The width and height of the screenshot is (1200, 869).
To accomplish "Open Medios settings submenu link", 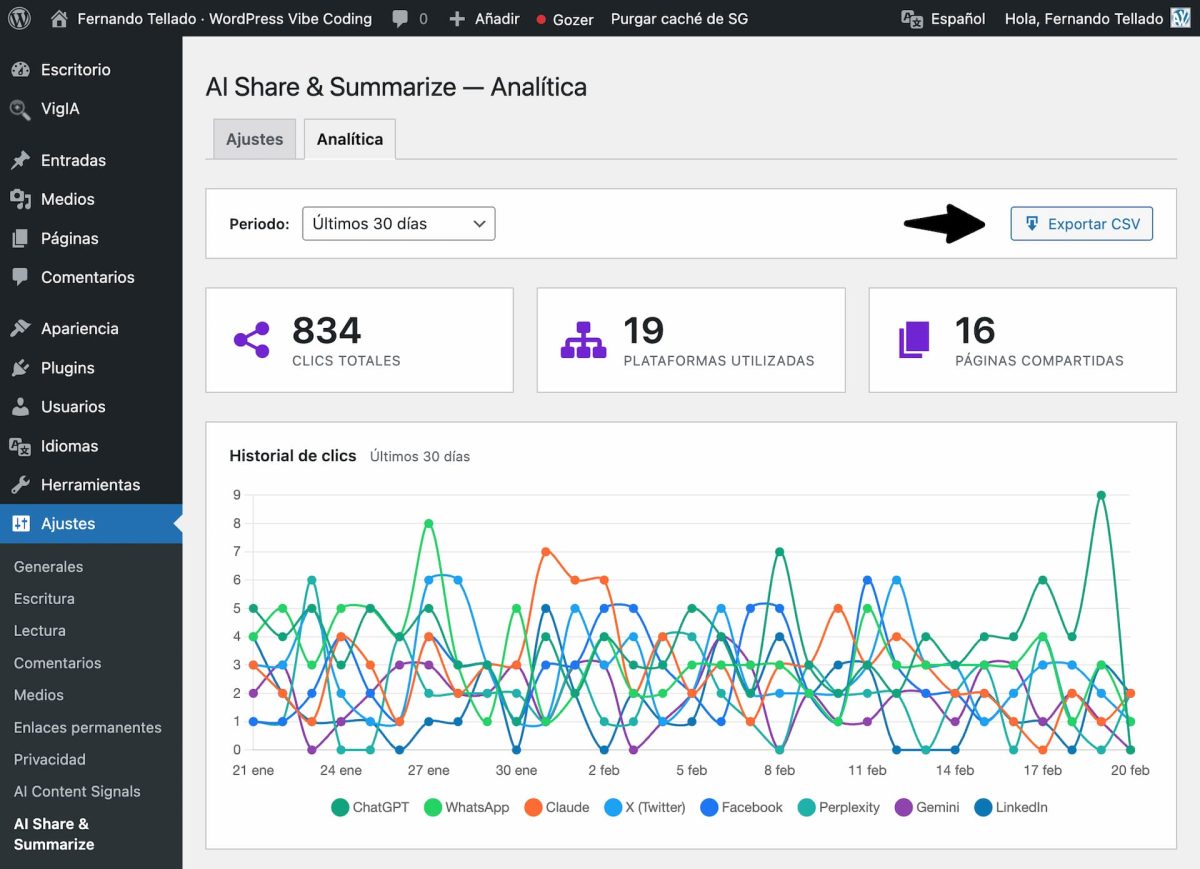I will click(x=39, y=695).
